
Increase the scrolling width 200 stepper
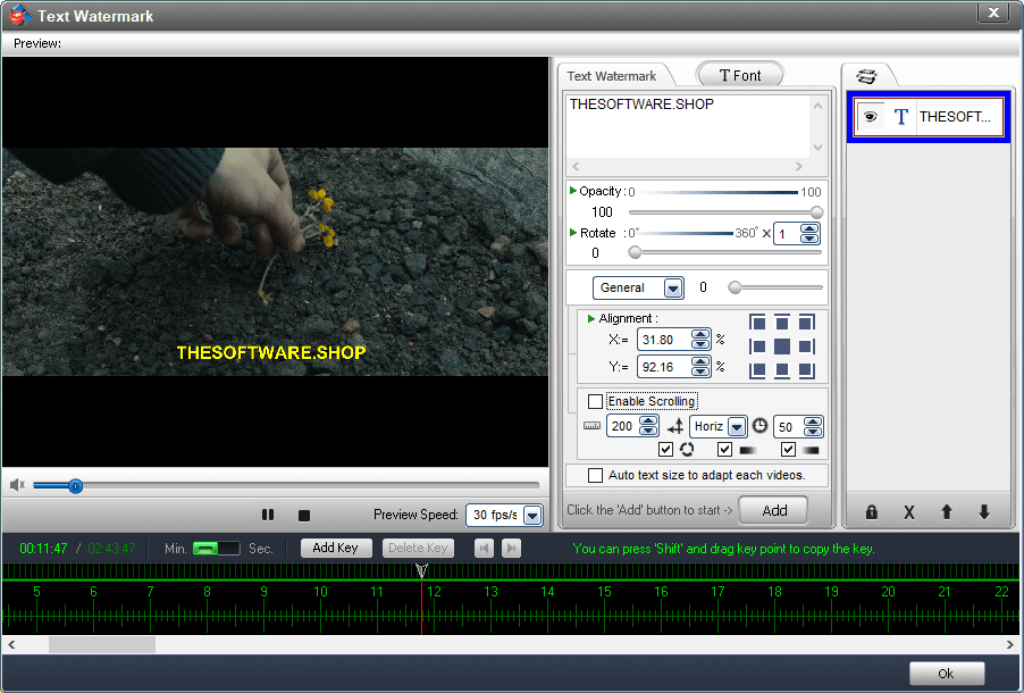(648, 421)
